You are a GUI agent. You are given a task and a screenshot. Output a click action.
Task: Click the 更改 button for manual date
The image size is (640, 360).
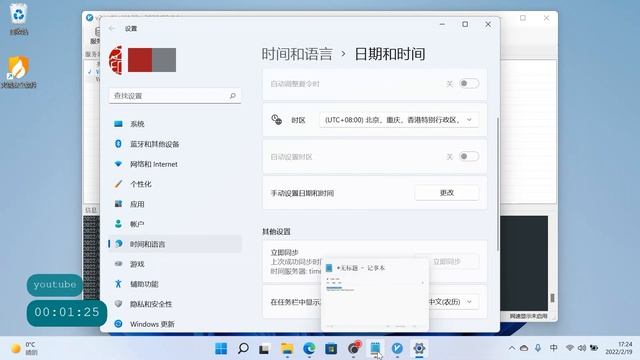coord(447,193)
